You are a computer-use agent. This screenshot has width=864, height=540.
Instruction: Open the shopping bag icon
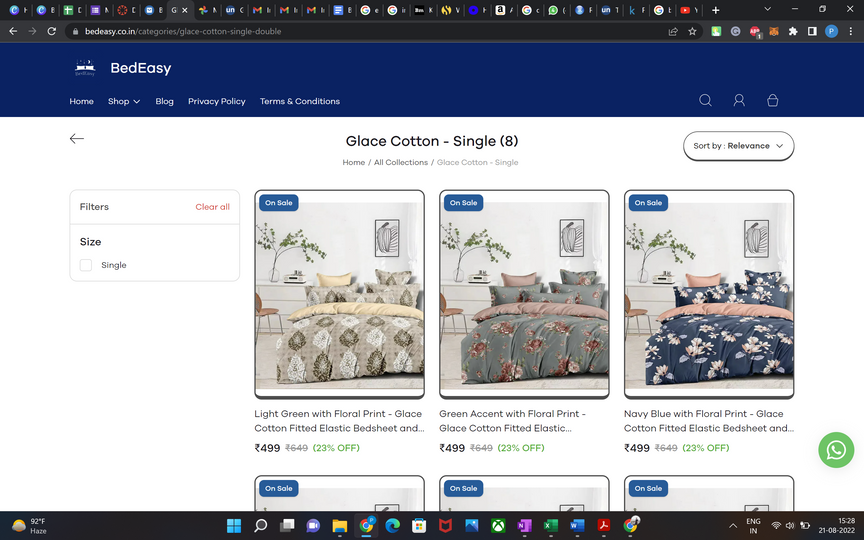(x=773, y=100)
